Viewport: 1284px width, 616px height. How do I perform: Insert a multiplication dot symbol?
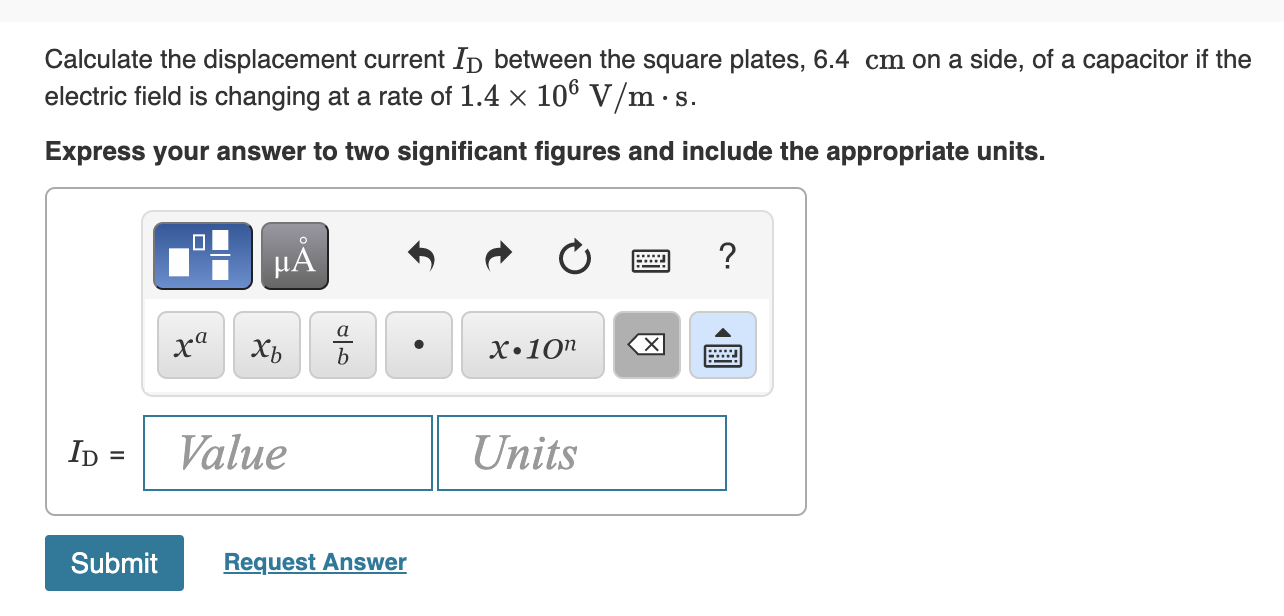tap(418, 344)
